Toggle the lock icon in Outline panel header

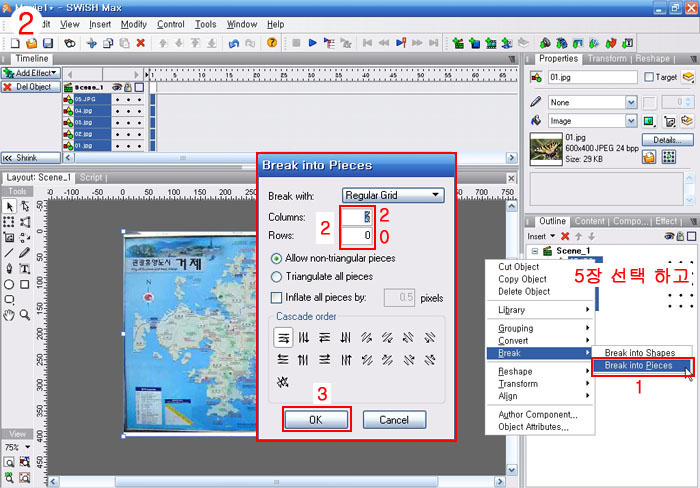click(x=680, y=236)
